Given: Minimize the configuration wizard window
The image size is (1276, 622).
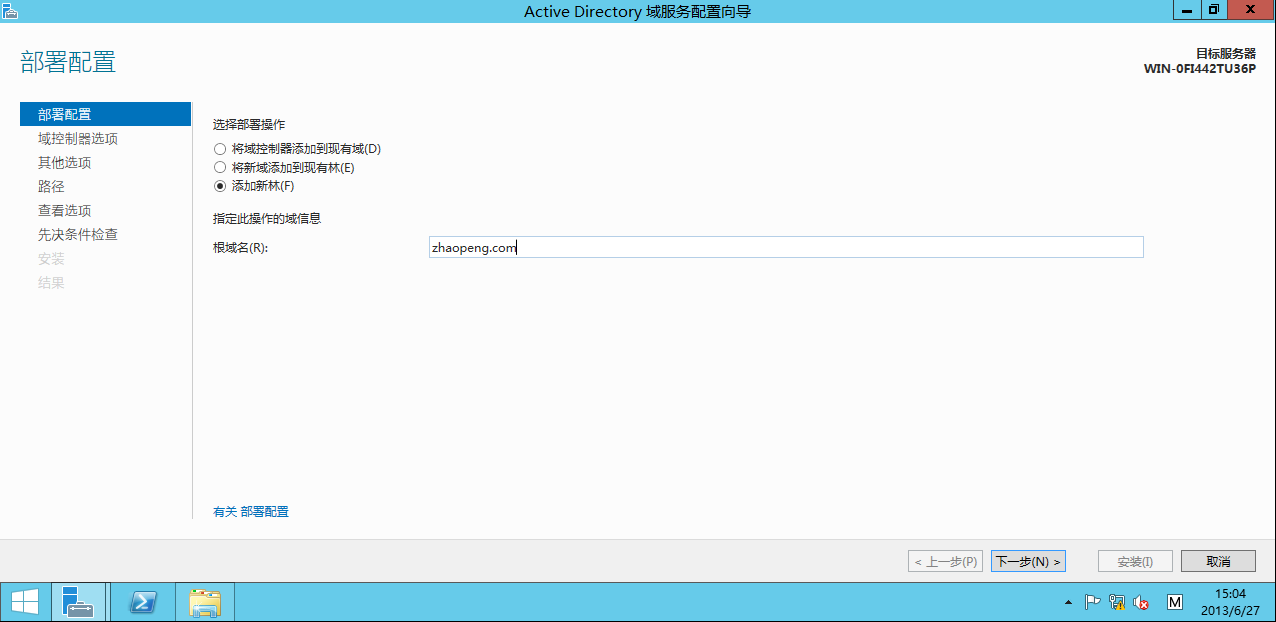Looking at the screenshot, I should tap(1187, 9).
